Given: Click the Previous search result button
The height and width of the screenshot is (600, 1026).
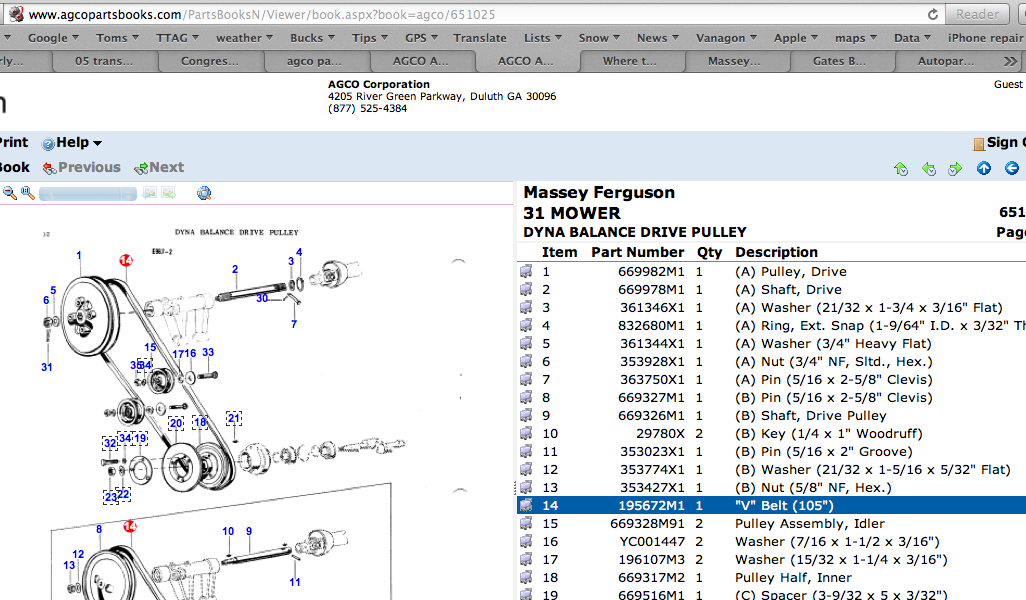Looking at the screenshot, I should (x=82, y=168).
